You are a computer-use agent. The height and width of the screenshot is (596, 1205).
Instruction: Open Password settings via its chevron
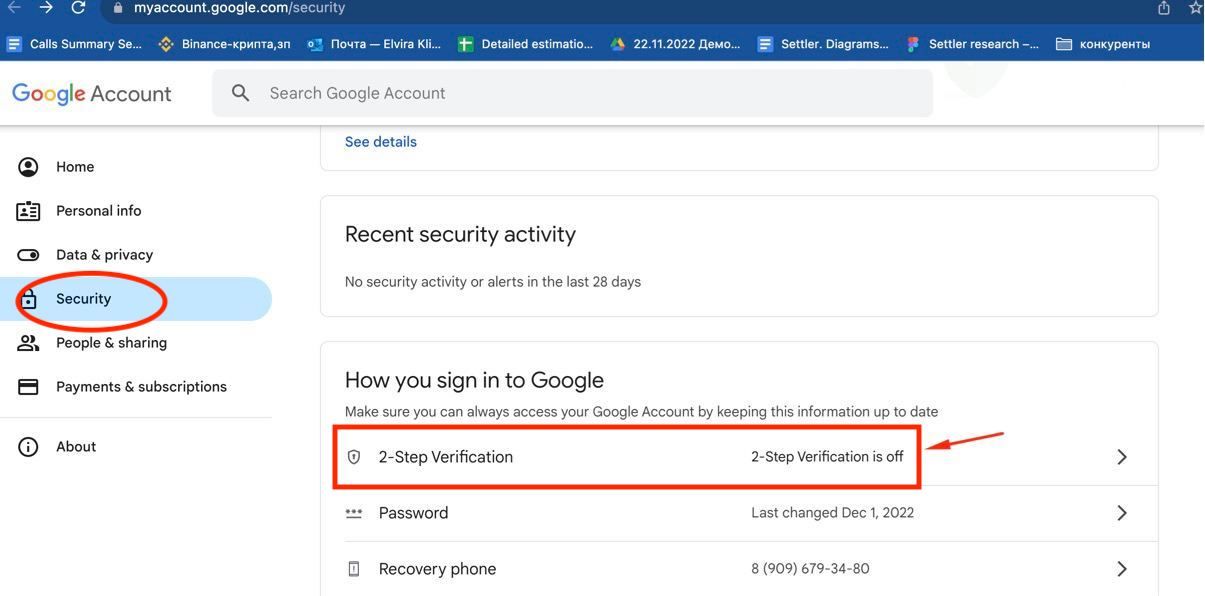(x=1121, y=513)
